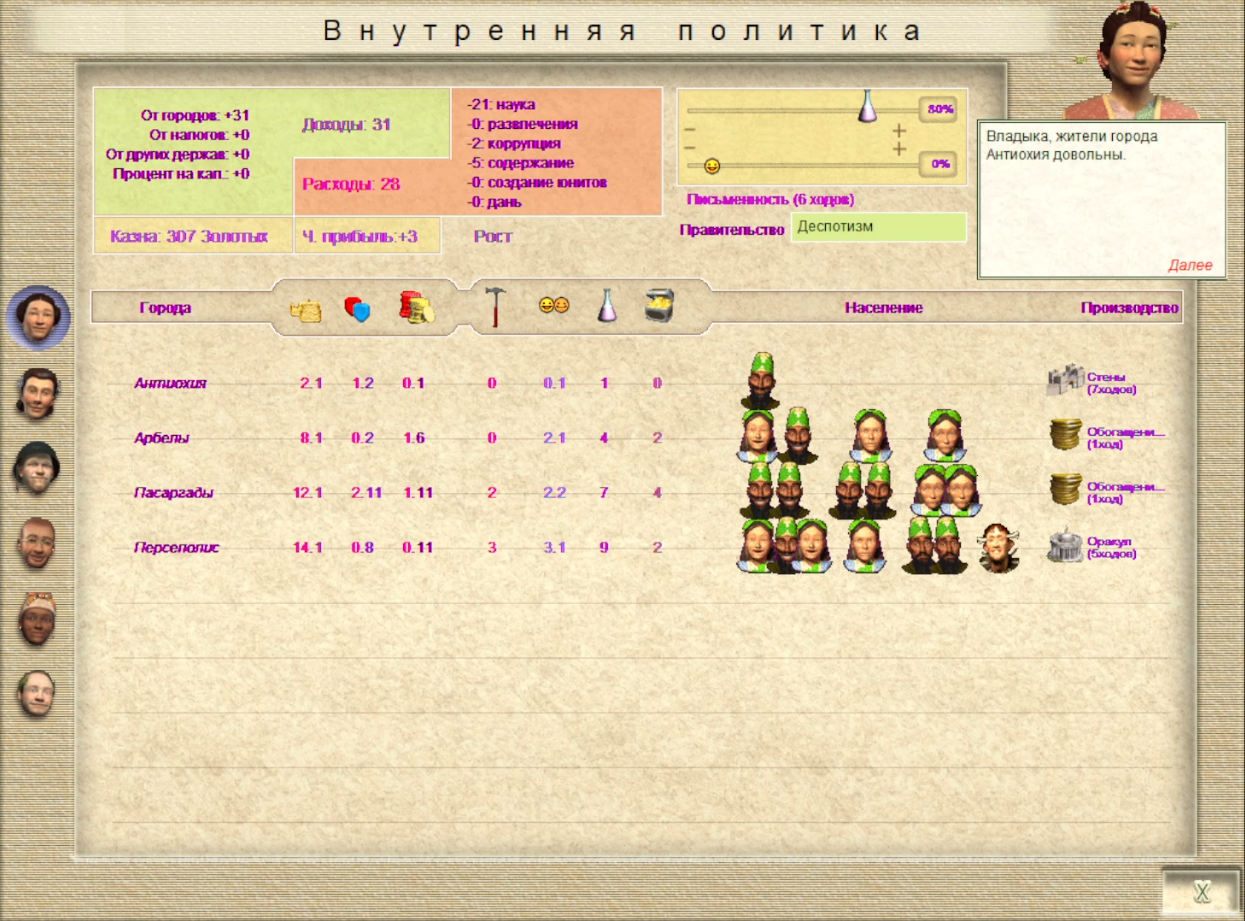Click the 'Процент на кап.: +0' line
Viewport: 1245px width, 921px height.
coord(181,173)
